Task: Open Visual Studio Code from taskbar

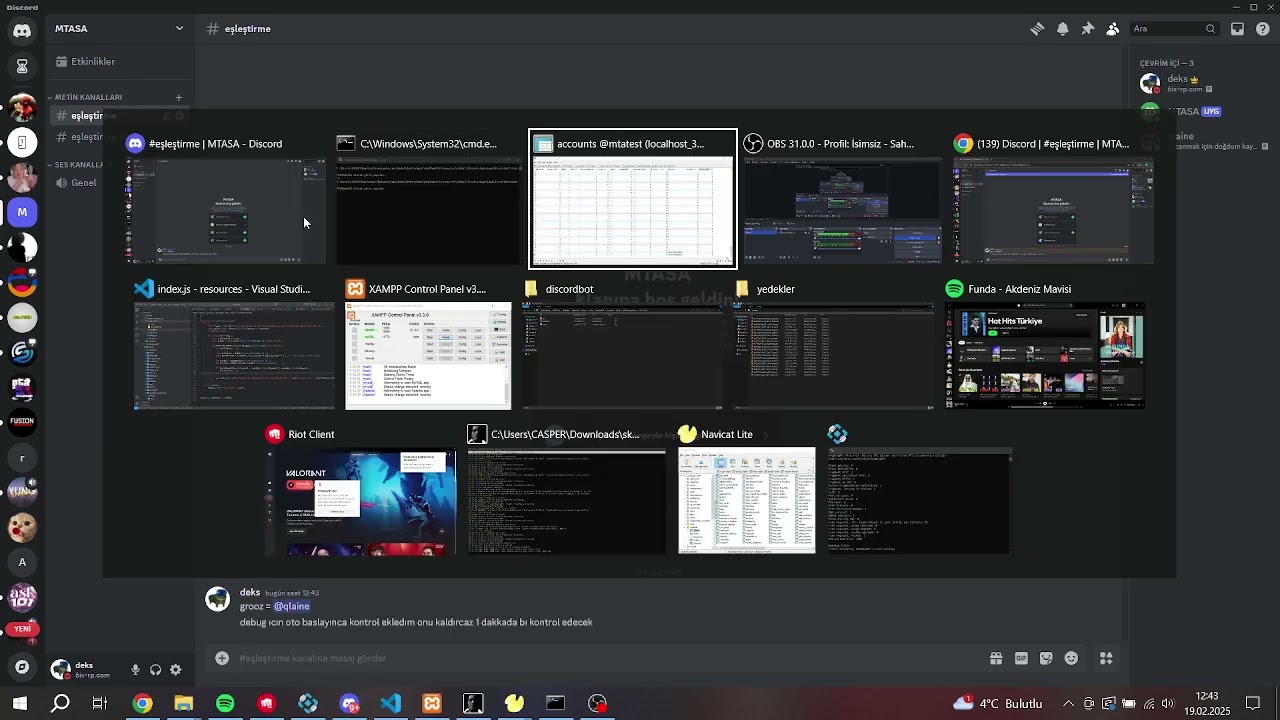Action: (x=391, y=704)
